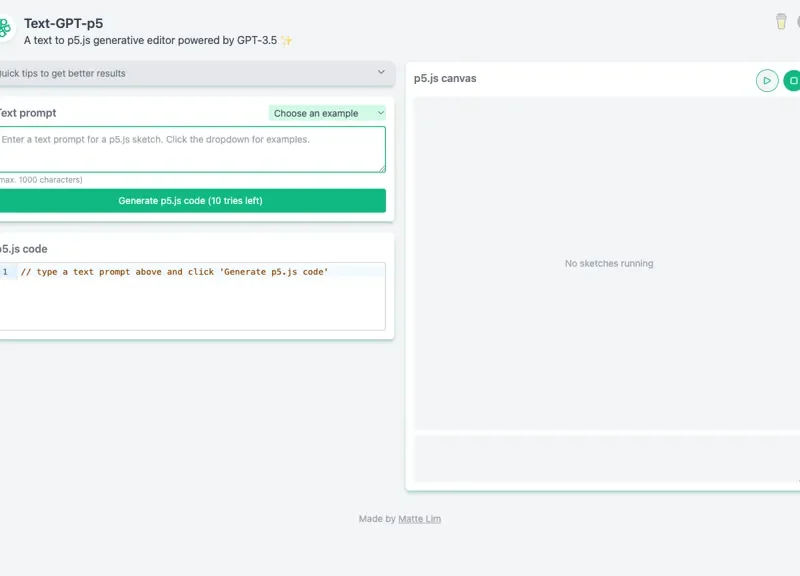Image resolution: width=800 pixels, height=576 pixels.
Task: Click the 'p5.js code' heading
Action: click(23, 249)
